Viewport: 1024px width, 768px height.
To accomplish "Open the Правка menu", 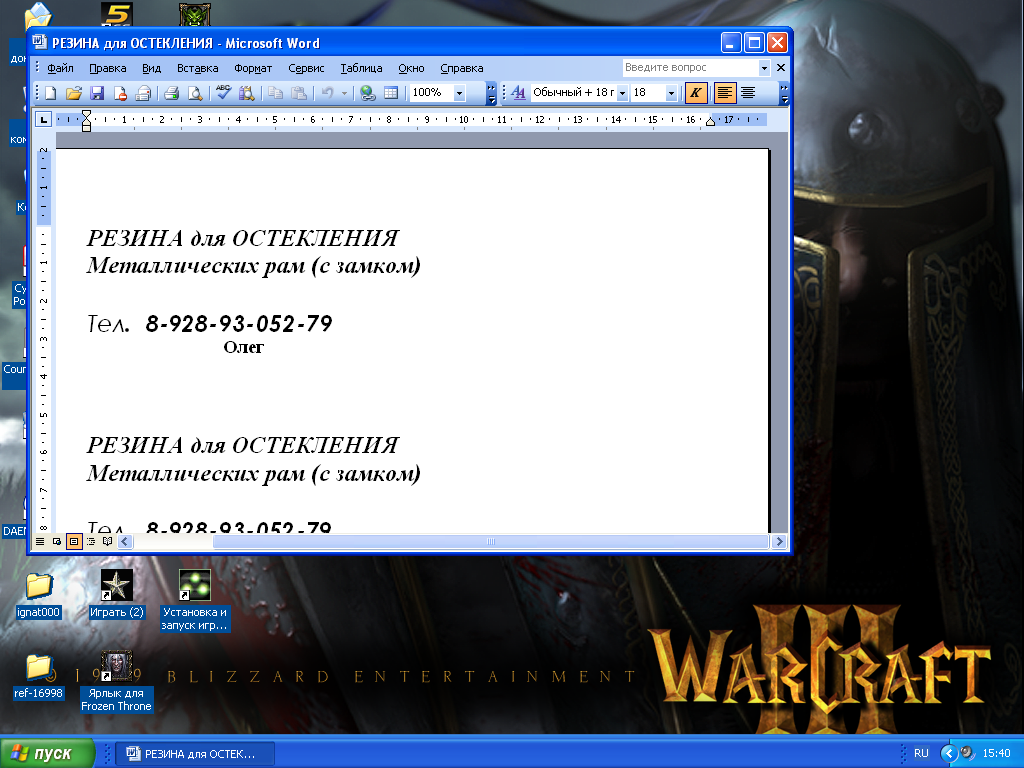I will click(108, 69).
